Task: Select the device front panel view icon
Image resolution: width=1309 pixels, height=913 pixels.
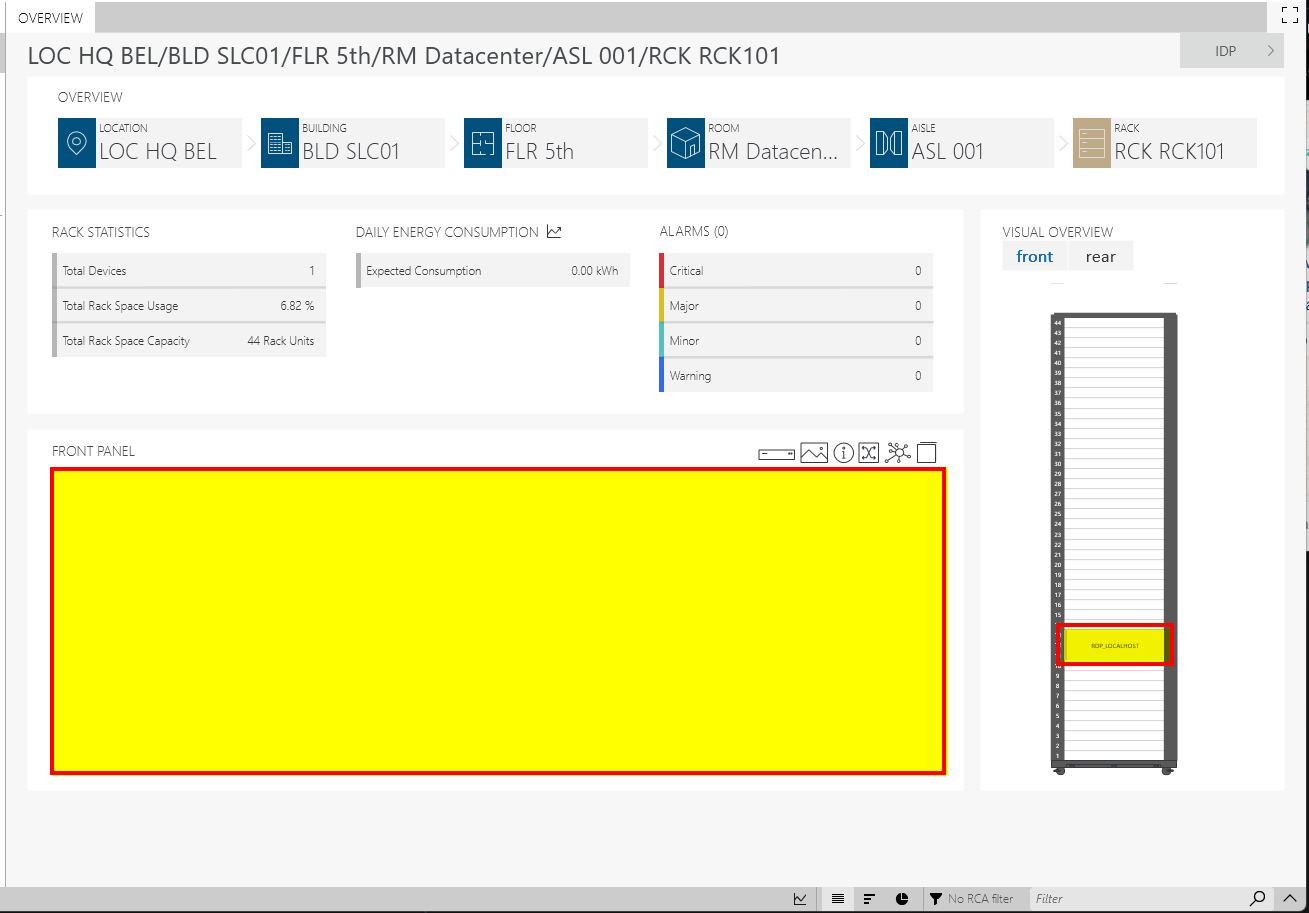Action: click(x=776, y=454)
